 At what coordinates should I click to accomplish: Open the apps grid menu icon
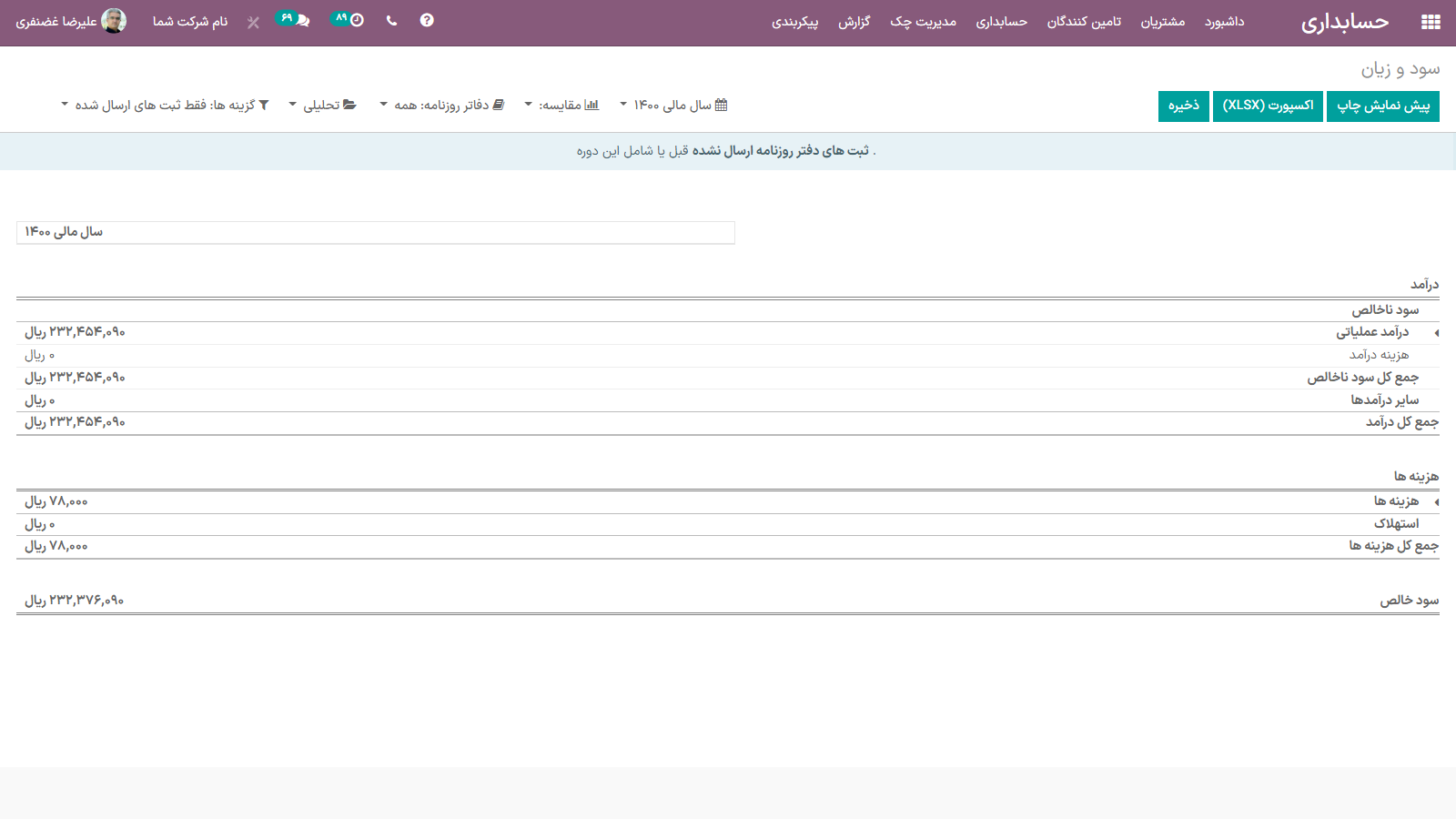(1431, 22)
